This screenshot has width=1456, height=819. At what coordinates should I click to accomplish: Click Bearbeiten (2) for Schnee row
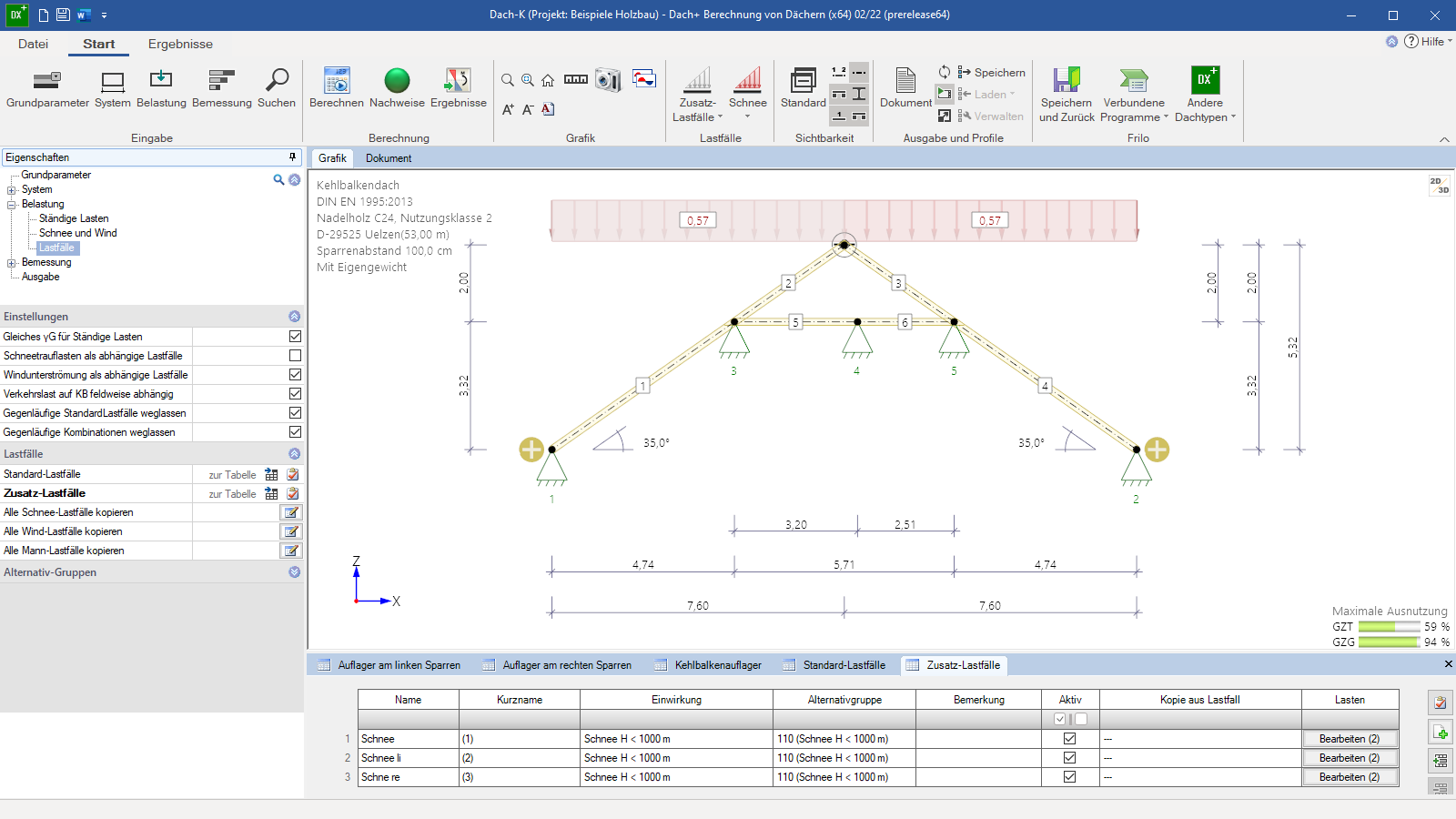tap(1350, 739)
